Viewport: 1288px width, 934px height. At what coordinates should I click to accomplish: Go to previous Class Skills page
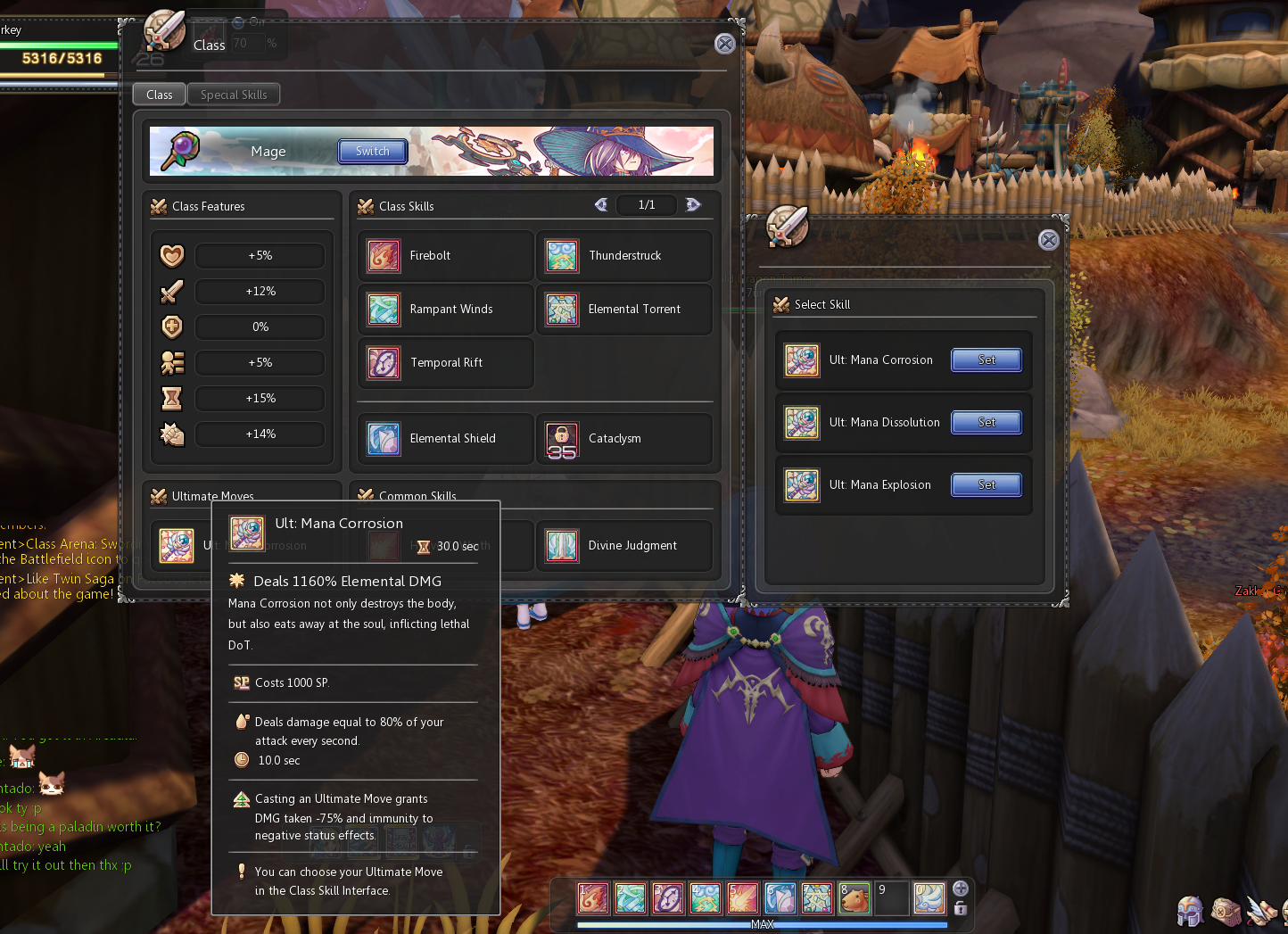click(601, 205)
